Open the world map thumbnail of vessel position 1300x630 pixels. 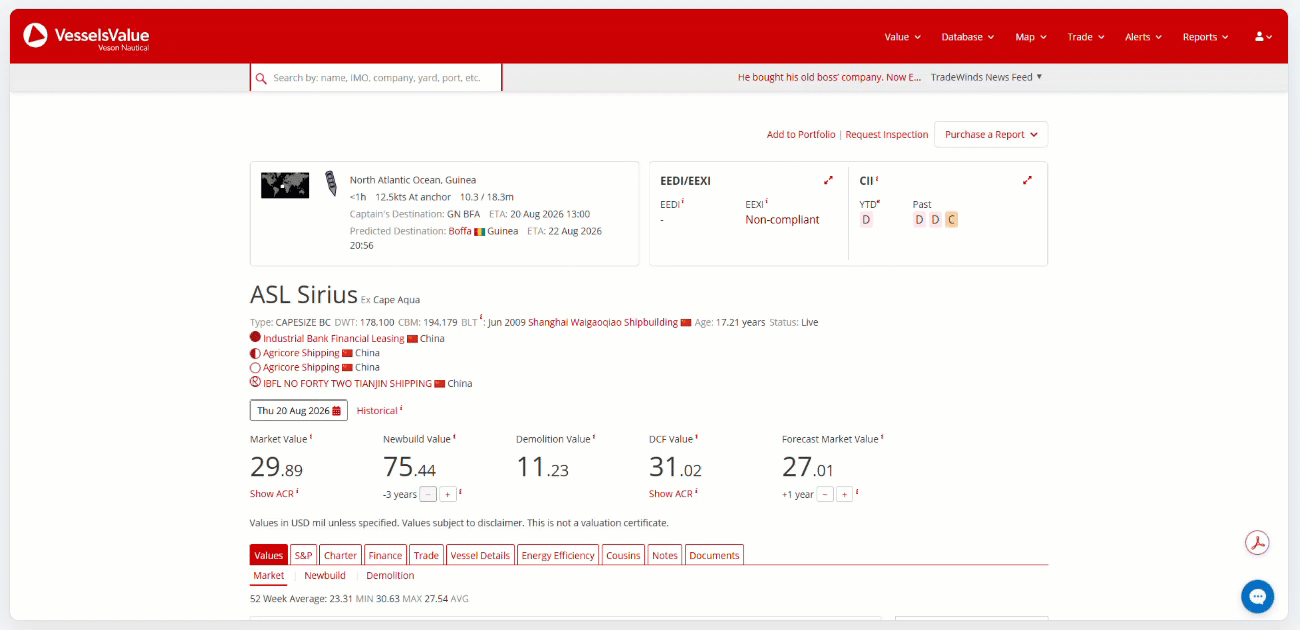point(285,185)
